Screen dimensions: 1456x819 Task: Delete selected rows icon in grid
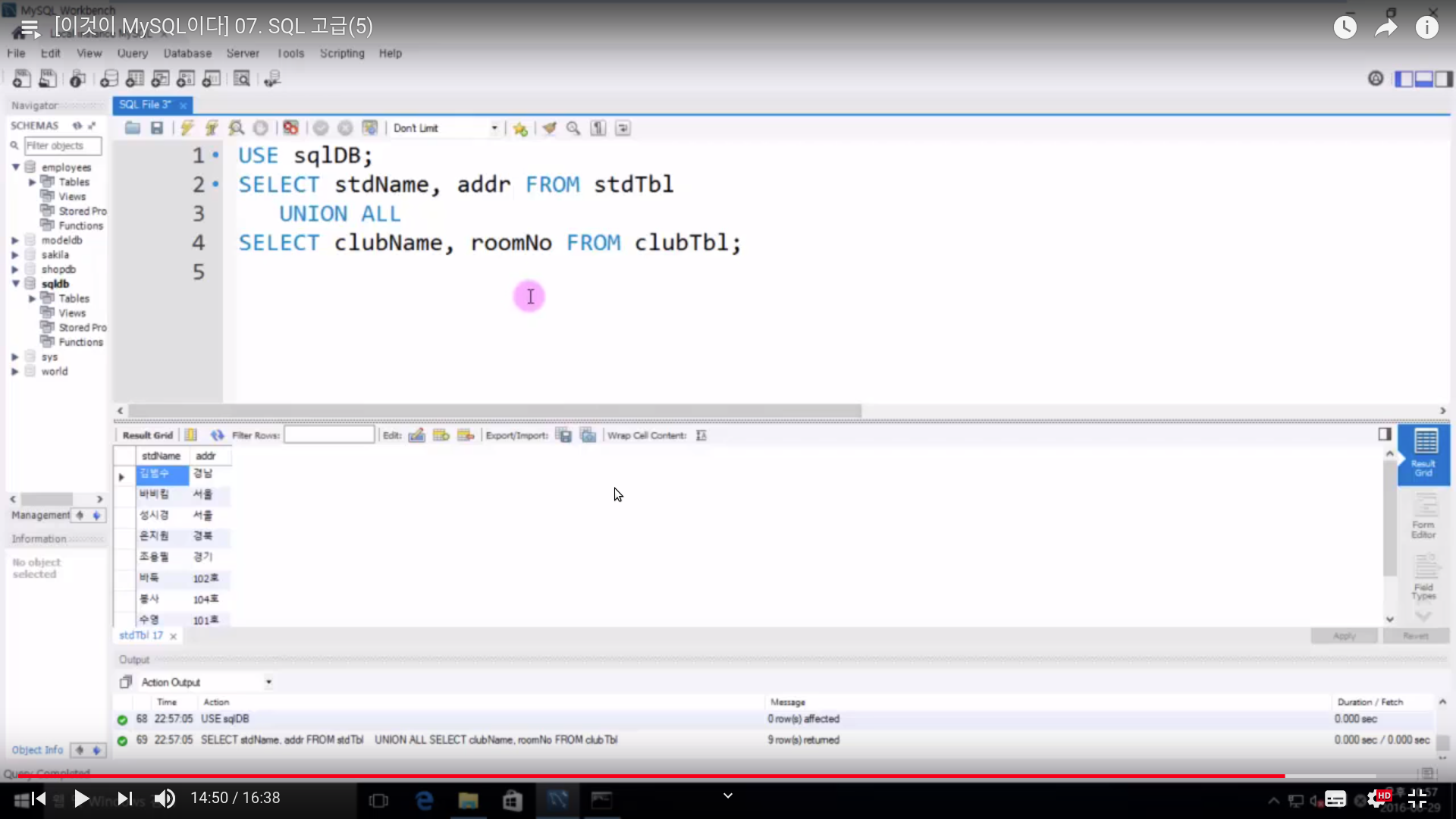(x=466, y=435)
